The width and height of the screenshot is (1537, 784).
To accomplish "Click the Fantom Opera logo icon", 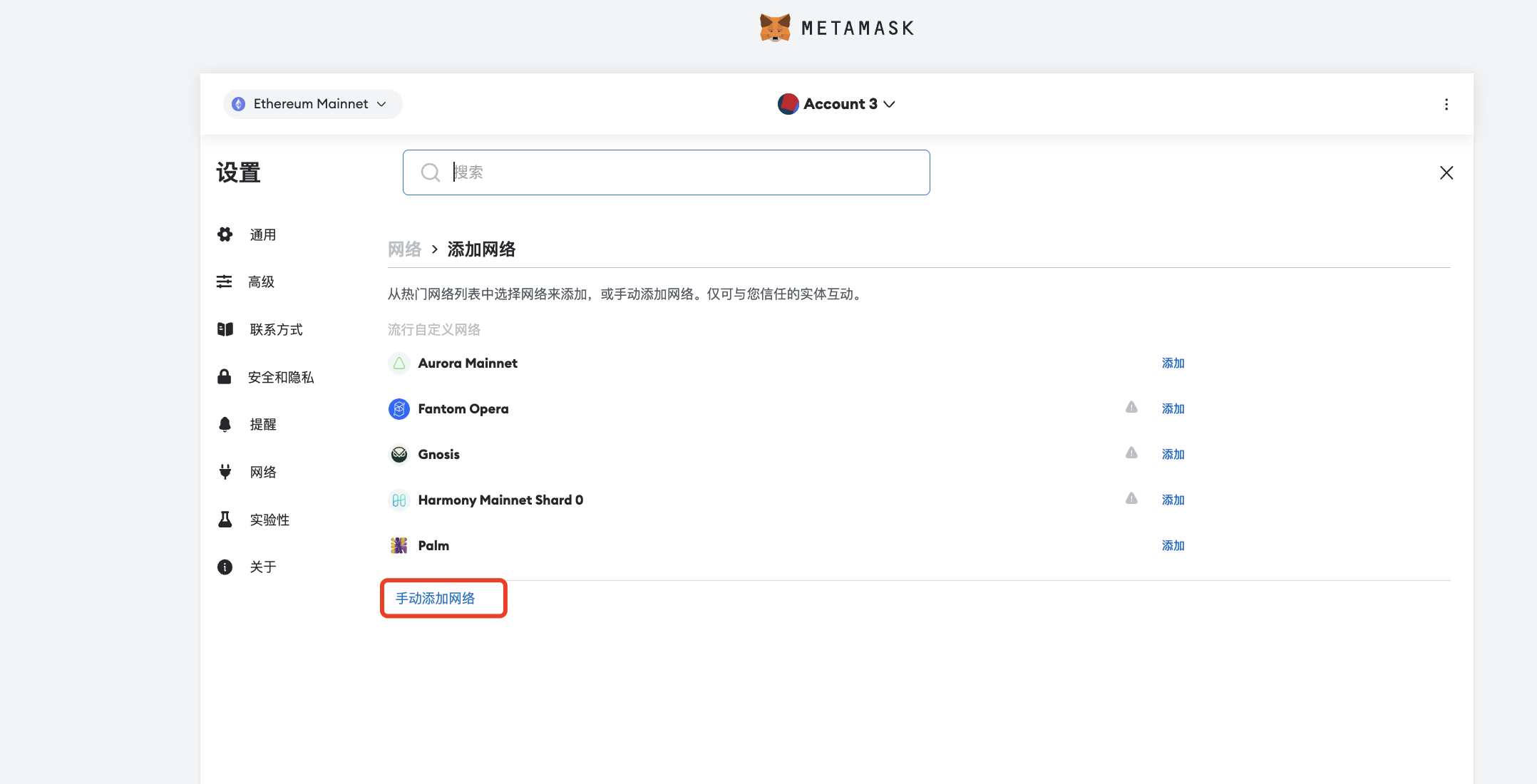I will [399, 409].
